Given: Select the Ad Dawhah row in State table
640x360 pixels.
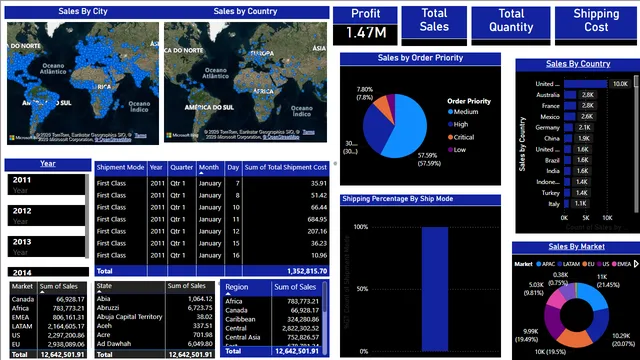Looking at the screenshot, I should 155,344.
